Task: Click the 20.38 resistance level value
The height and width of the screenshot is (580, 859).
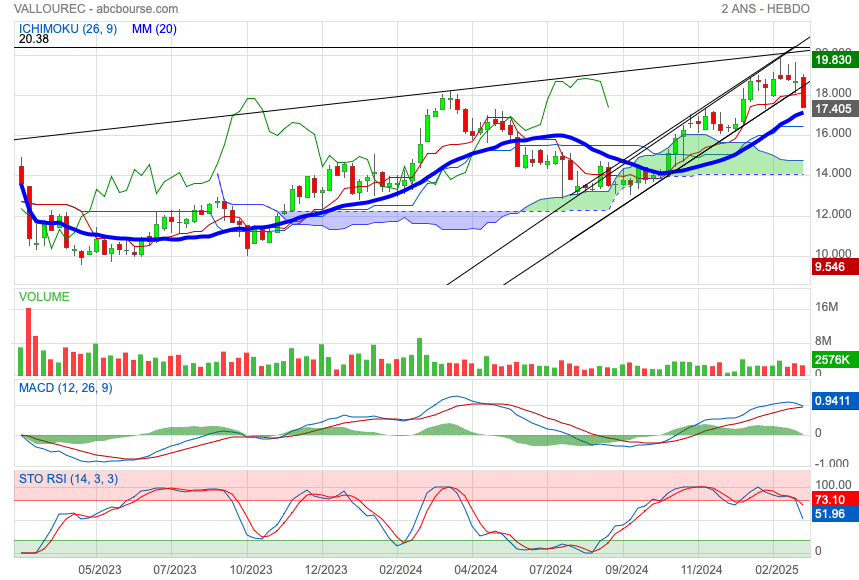Action: 33,39
